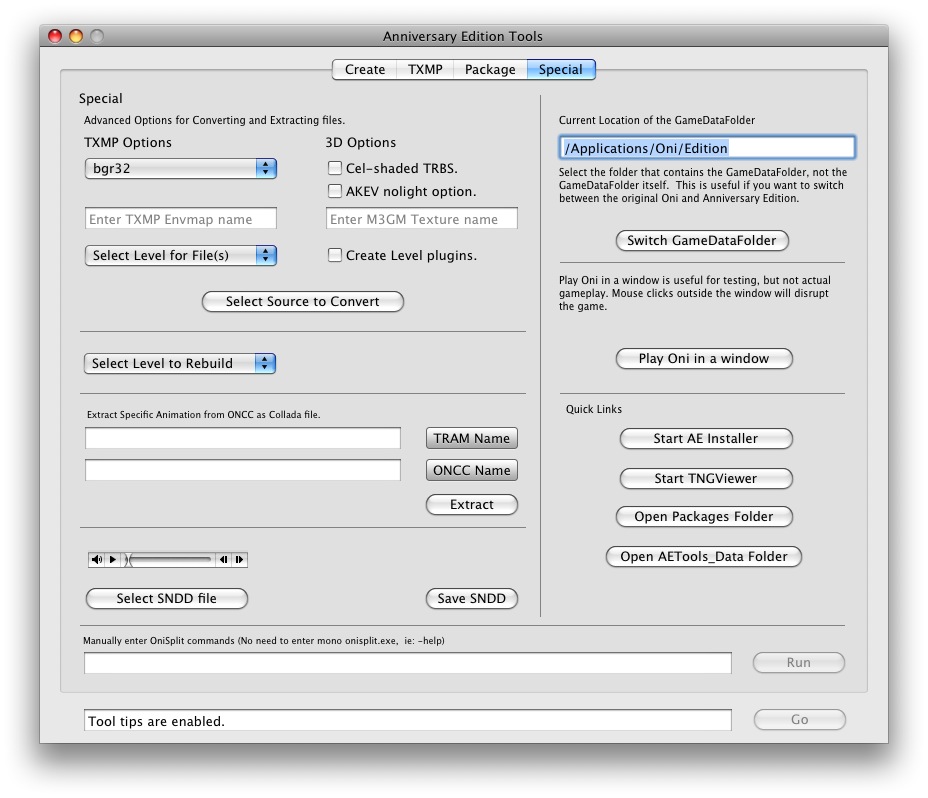Focus the Enter TXMP Envmap name field
Screen dimensions: 928x798
coord(181,218)
